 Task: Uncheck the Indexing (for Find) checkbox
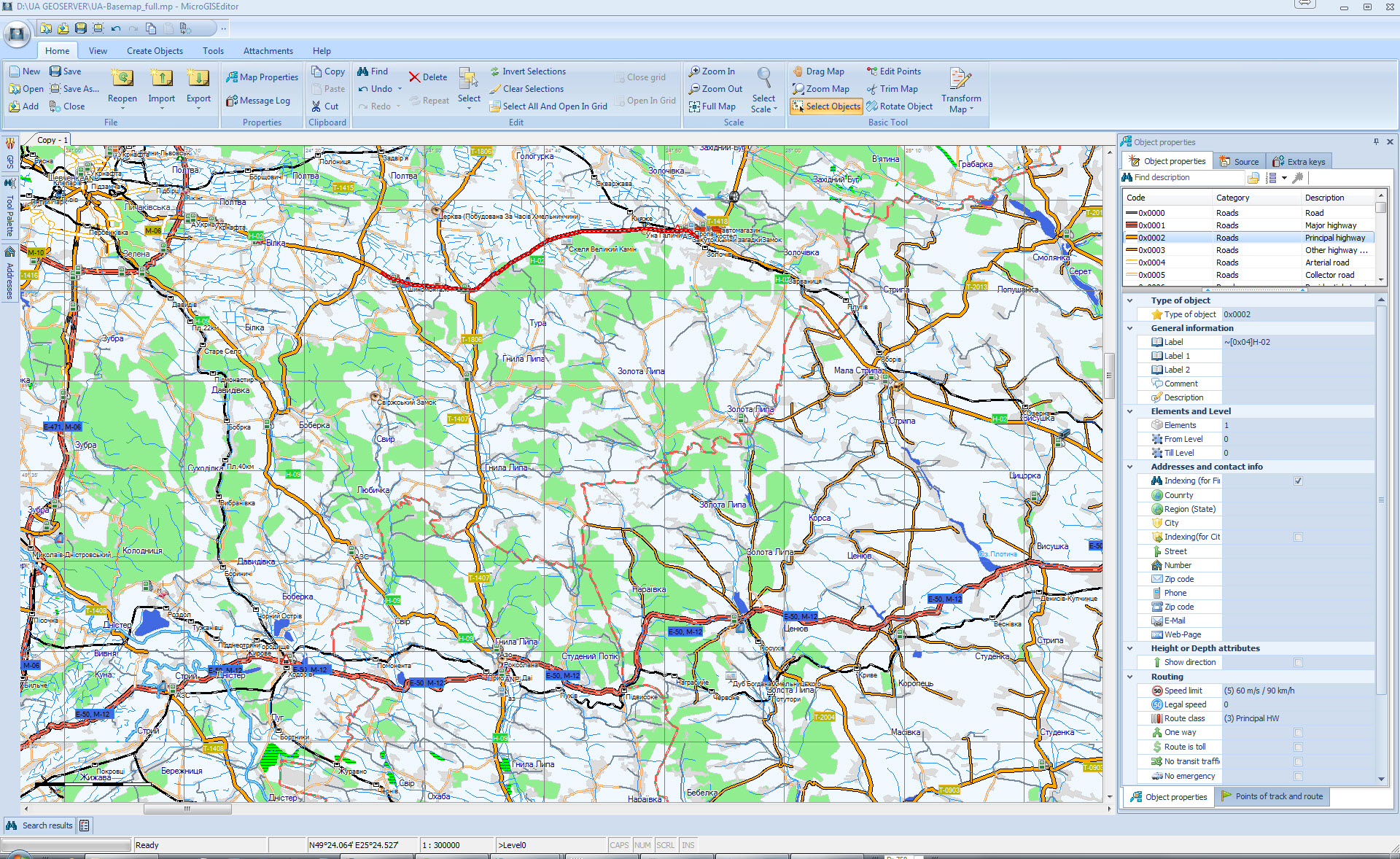(1298, 481)
